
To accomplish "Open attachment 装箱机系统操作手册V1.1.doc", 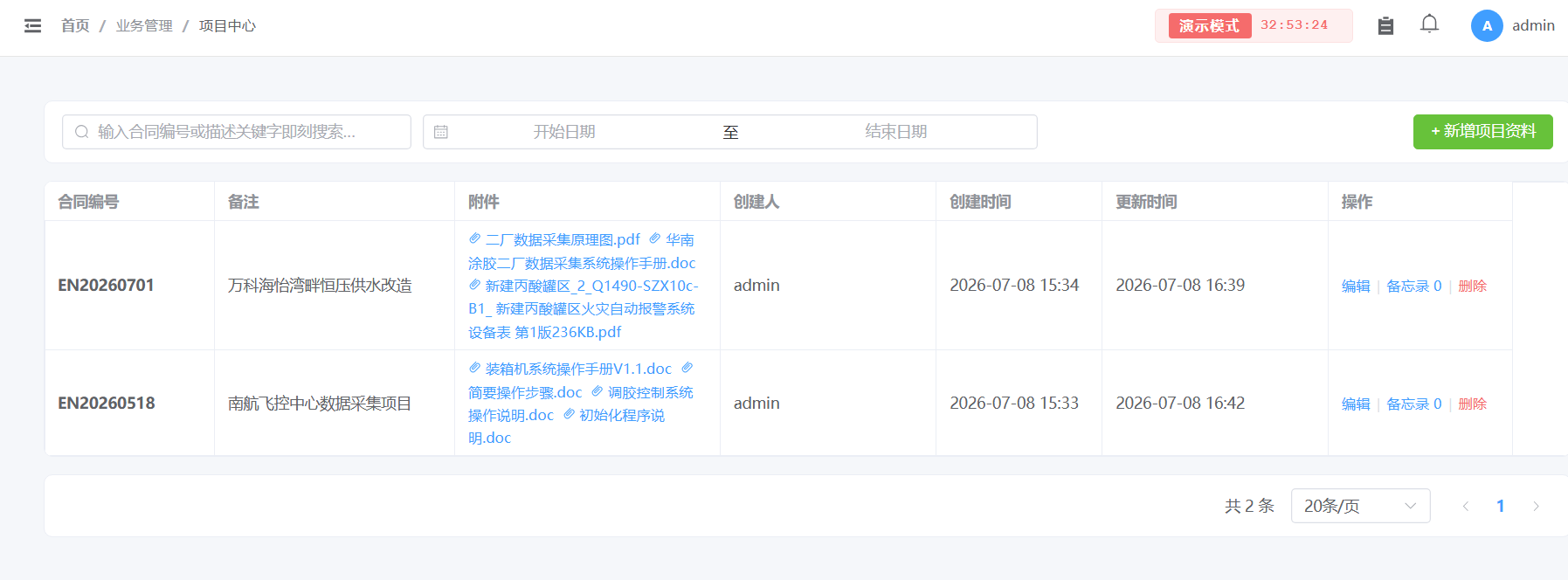I will tap(570, 369).
